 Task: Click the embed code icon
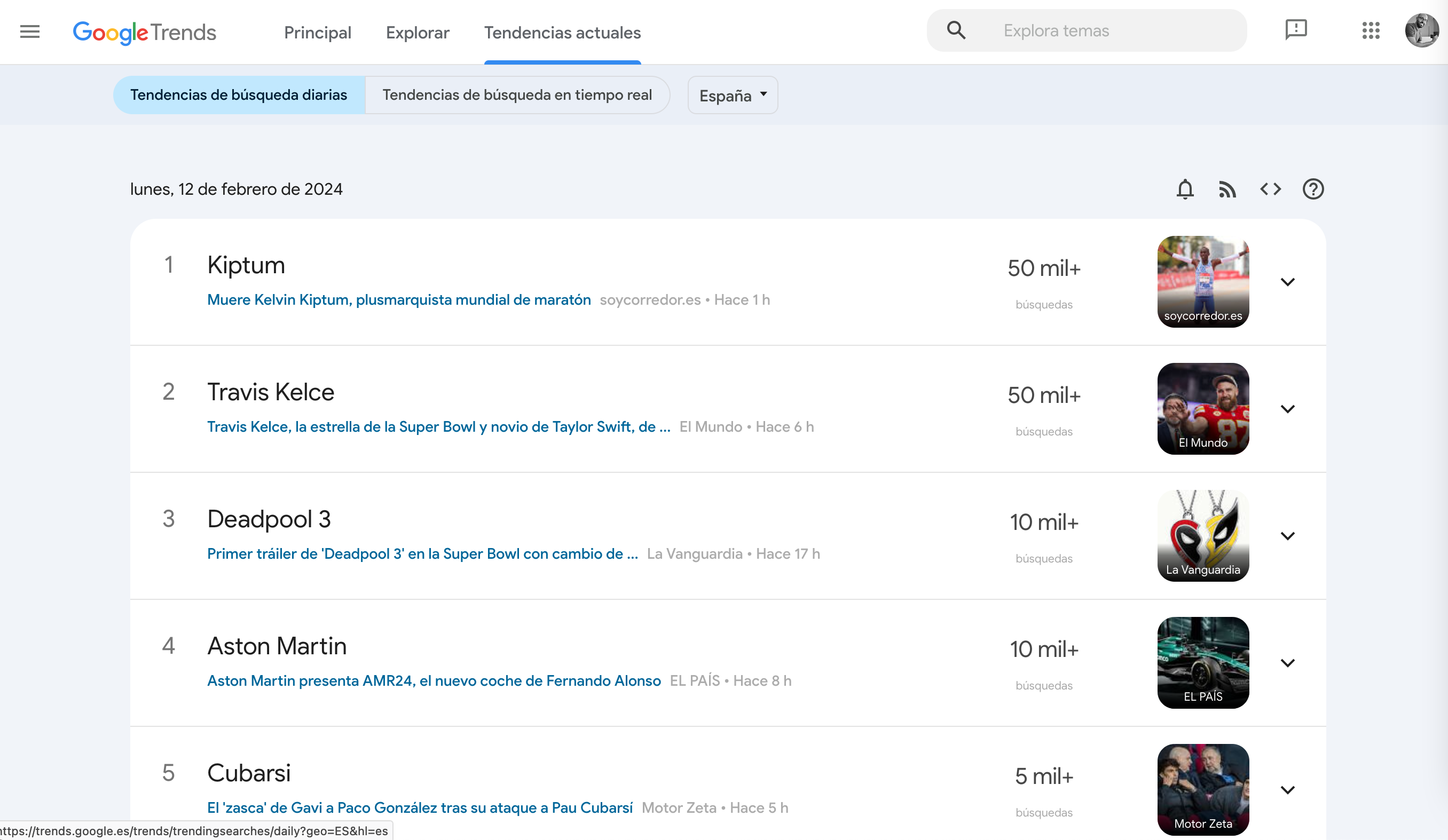1270,189
